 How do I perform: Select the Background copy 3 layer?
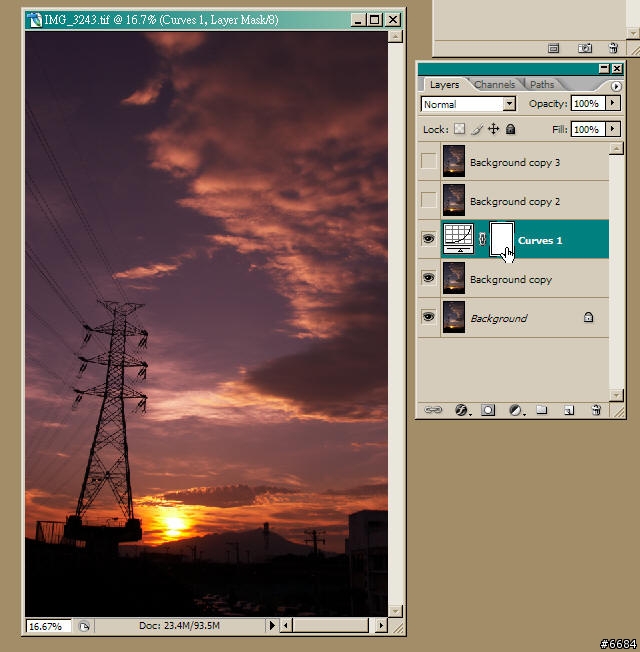tap(525, 161)
